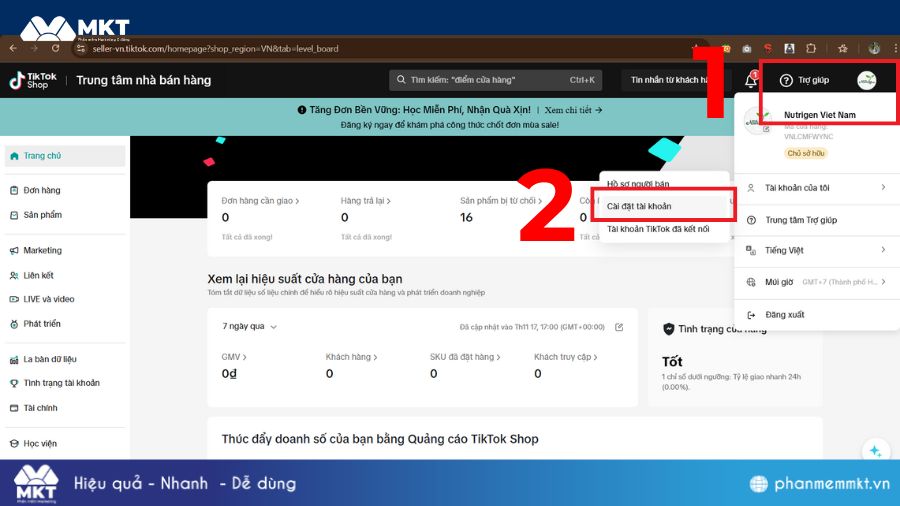Open the '7 ngày qua' period dropdown
The image size is (900, 506).
(x=250, y=327)
